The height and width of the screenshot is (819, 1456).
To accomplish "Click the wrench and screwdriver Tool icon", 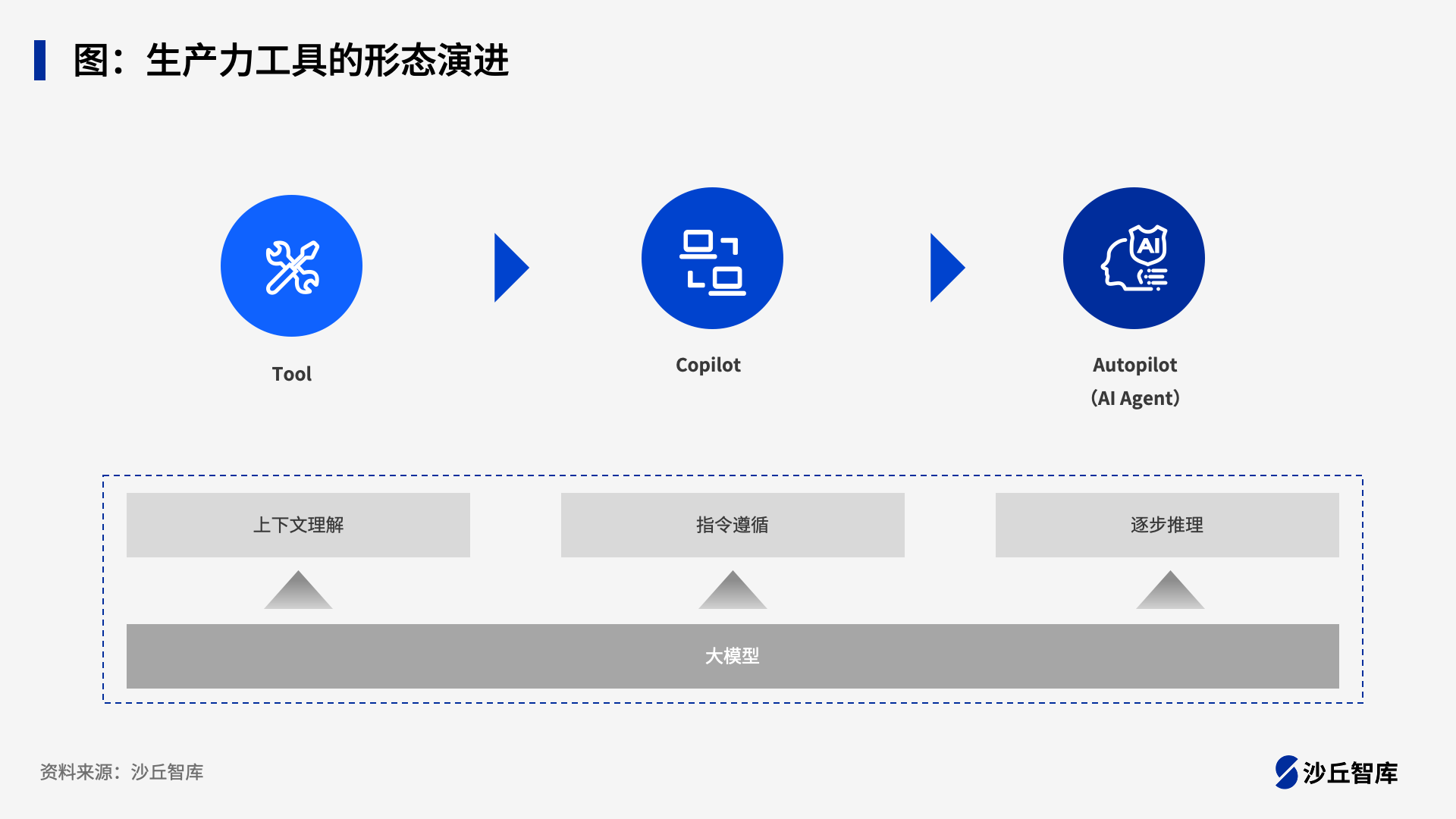I will [292, 267].
